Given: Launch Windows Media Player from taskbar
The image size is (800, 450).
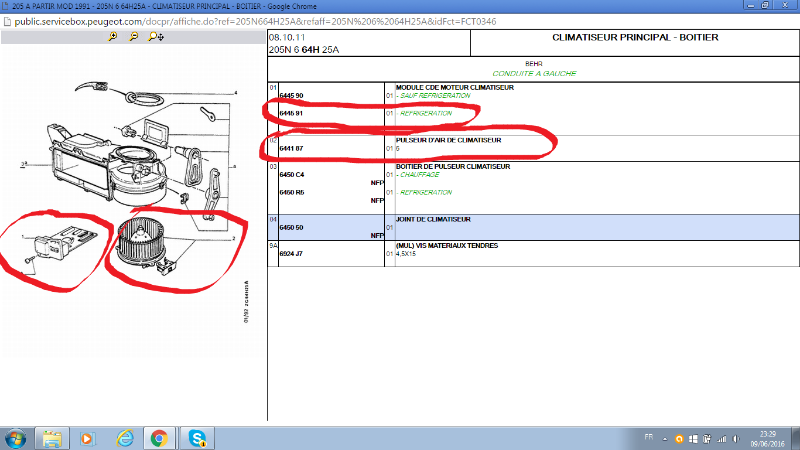Looking at the screenshot, I should (87, 439).
